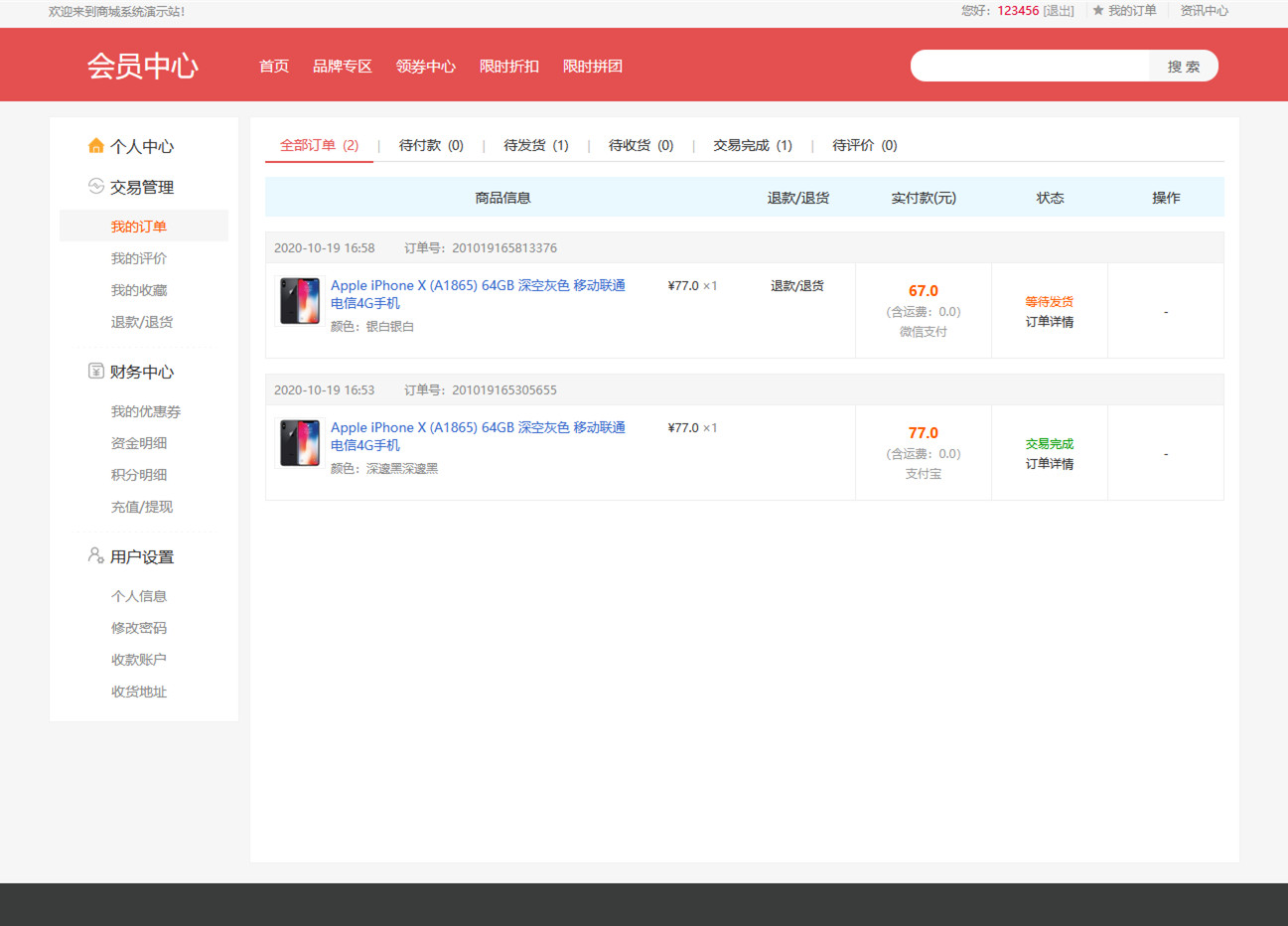The width and height of the screenshot is (1288, 926).
Task: Click the order date 2020-10-19 16:53
Action: pos(325,390)
